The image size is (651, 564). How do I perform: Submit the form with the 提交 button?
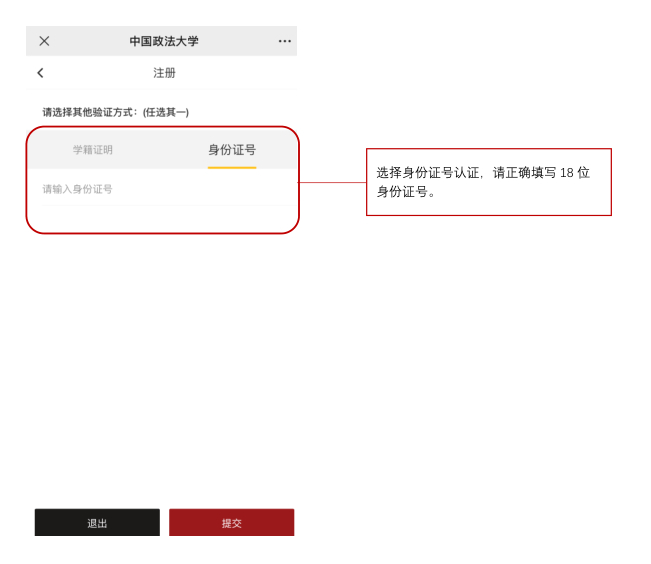point(232,522)
